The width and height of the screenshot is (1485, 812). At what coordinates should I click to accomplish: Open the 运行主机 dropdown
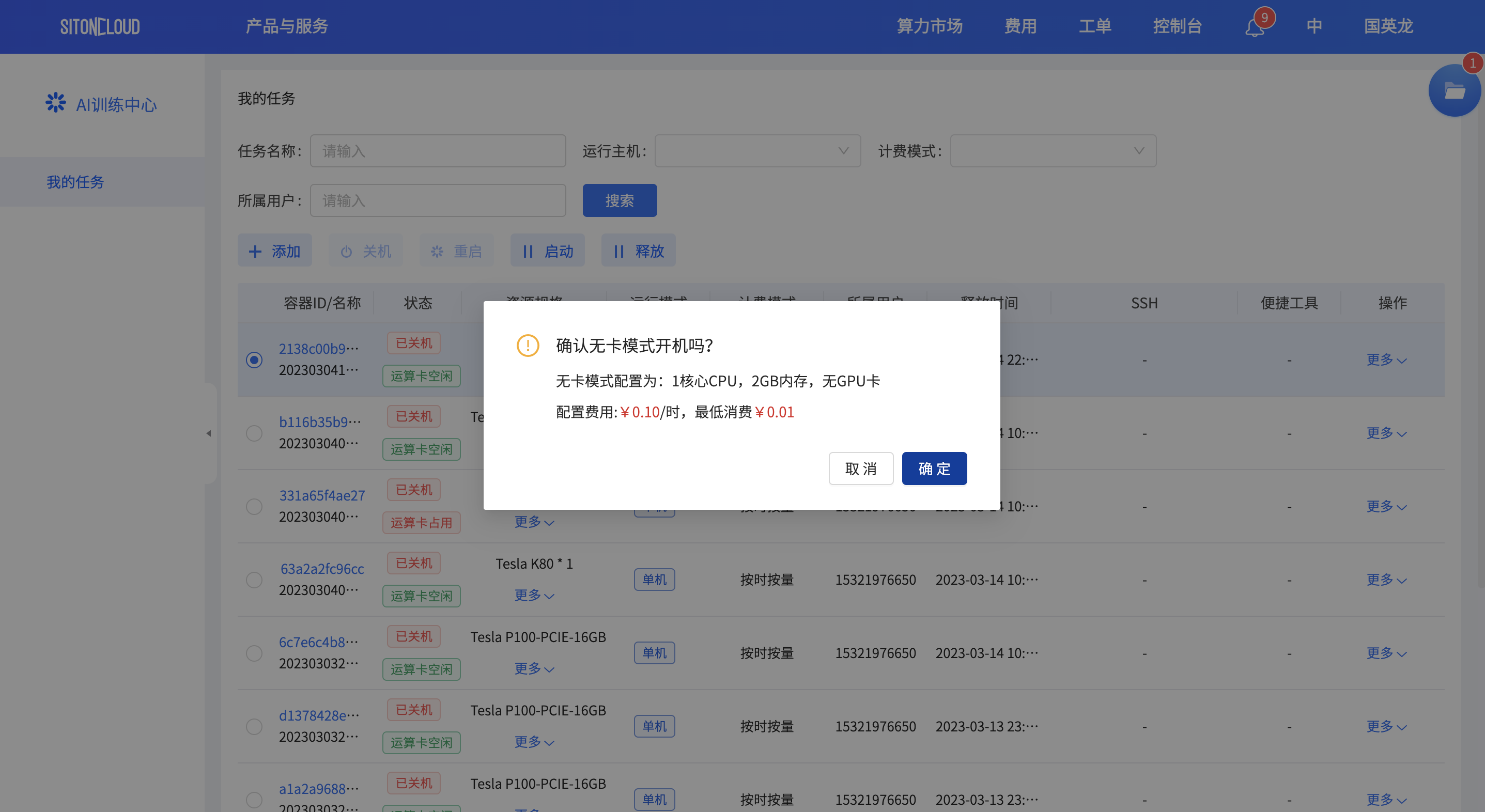(757, 150)
